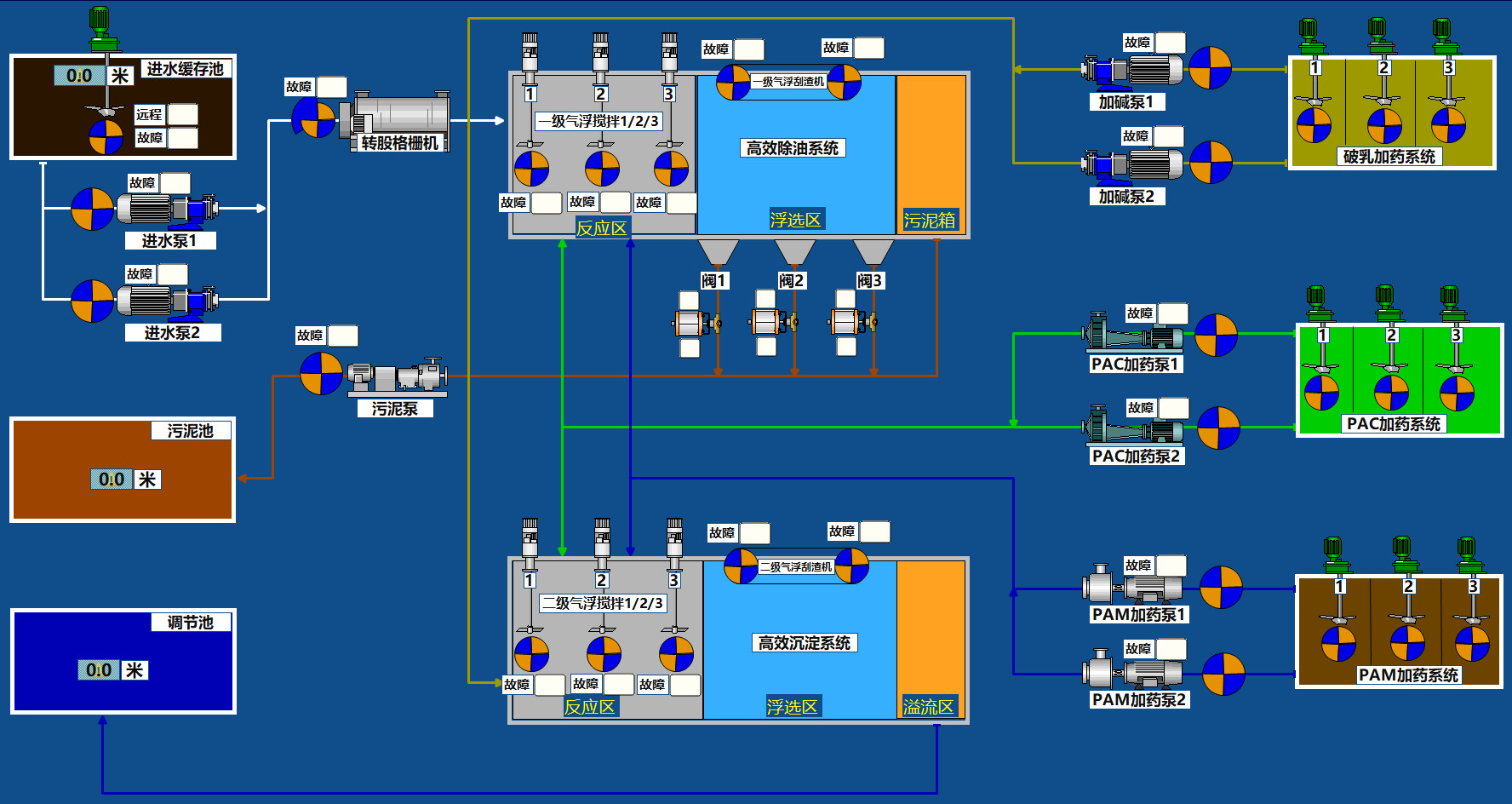
Task: Click the 高效除油系统 label
Action: tap(792, 148)
